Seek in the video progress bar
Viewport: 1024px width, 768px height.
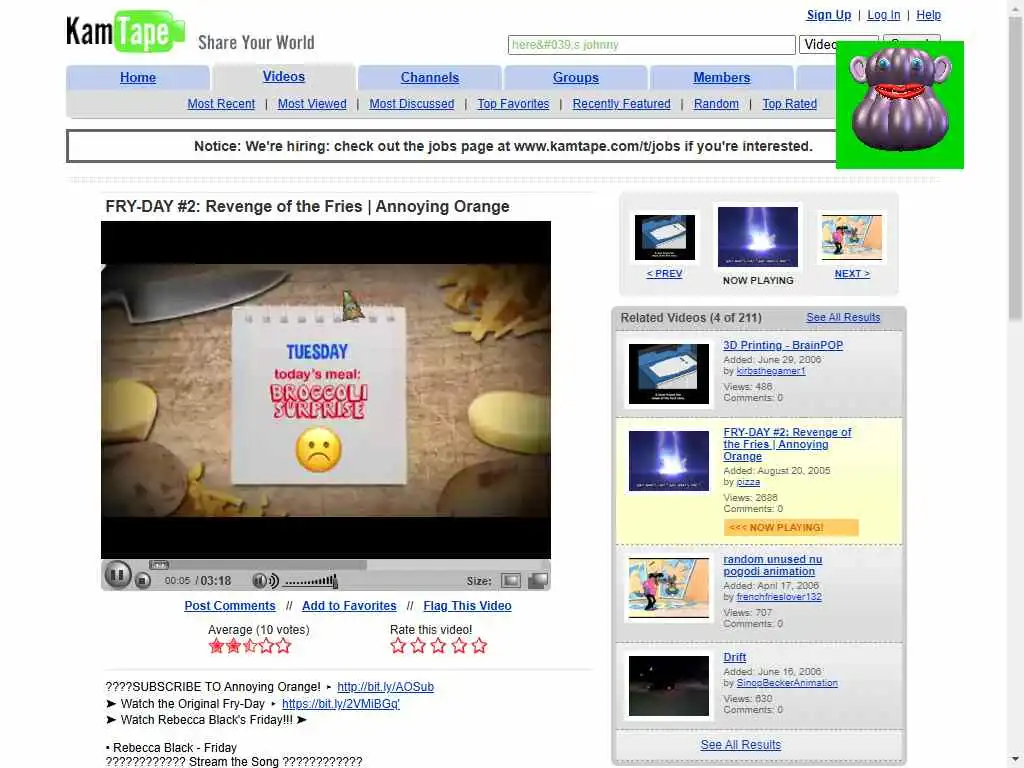[348, 565]
